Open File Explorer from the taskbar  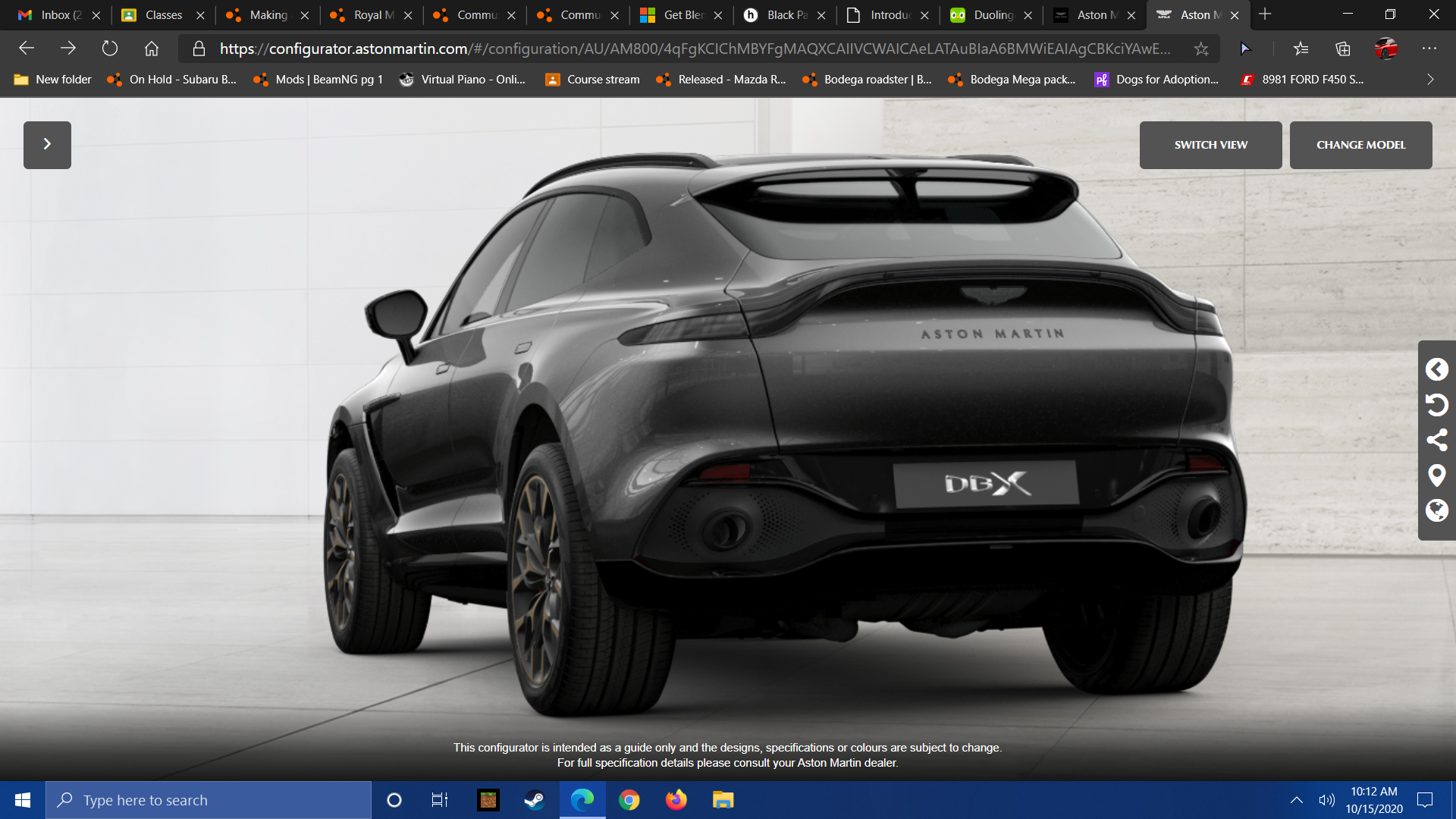pyautogui.click(x=723, y=800)
